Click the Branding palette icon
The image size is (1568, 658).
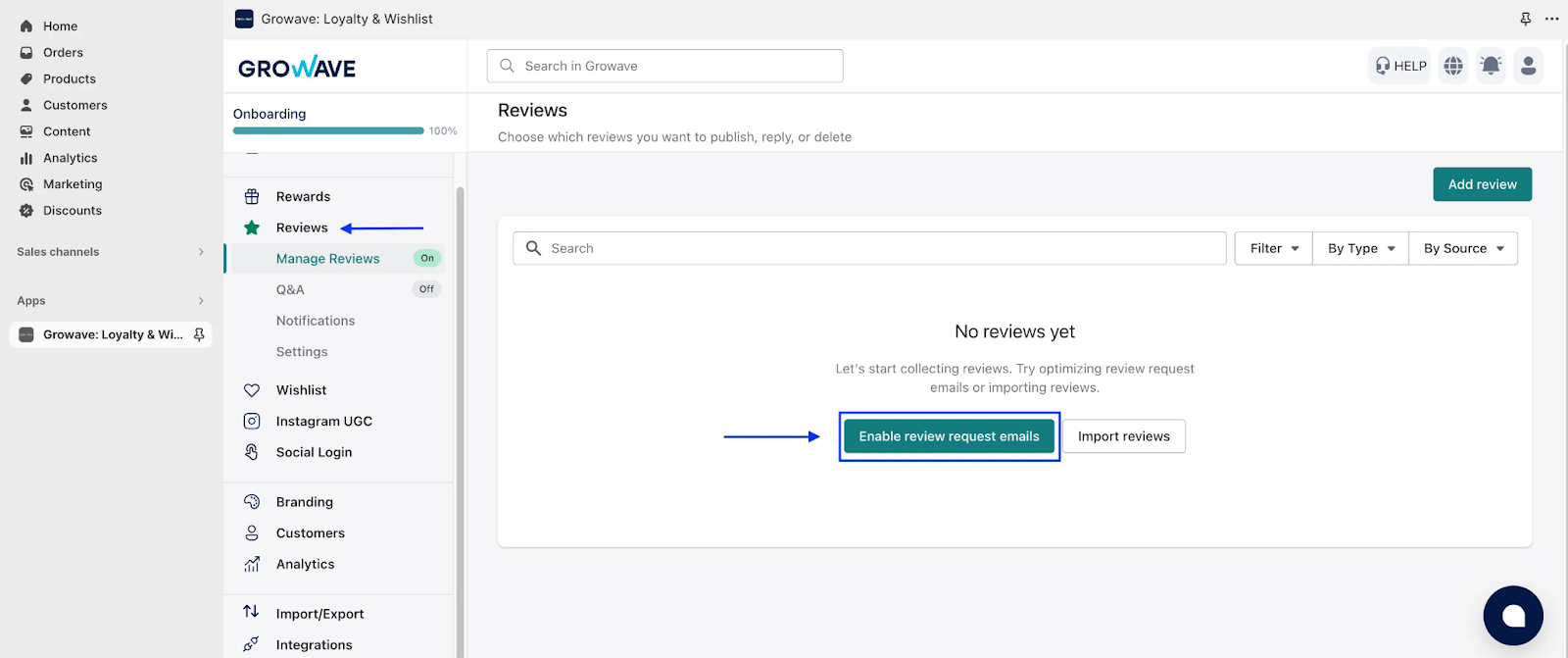pos(252,502)
